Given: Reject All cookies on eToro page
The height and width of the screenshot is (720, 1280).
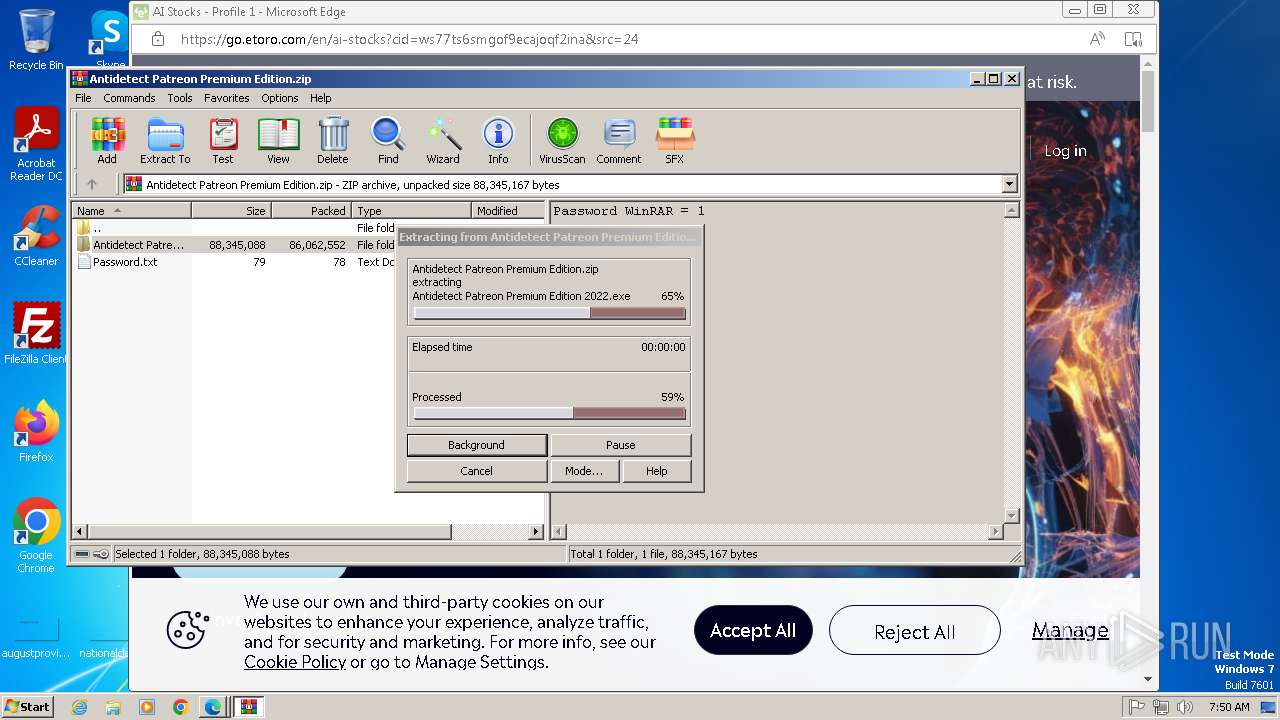Looking at the screenshot, I should coord(914,631).
